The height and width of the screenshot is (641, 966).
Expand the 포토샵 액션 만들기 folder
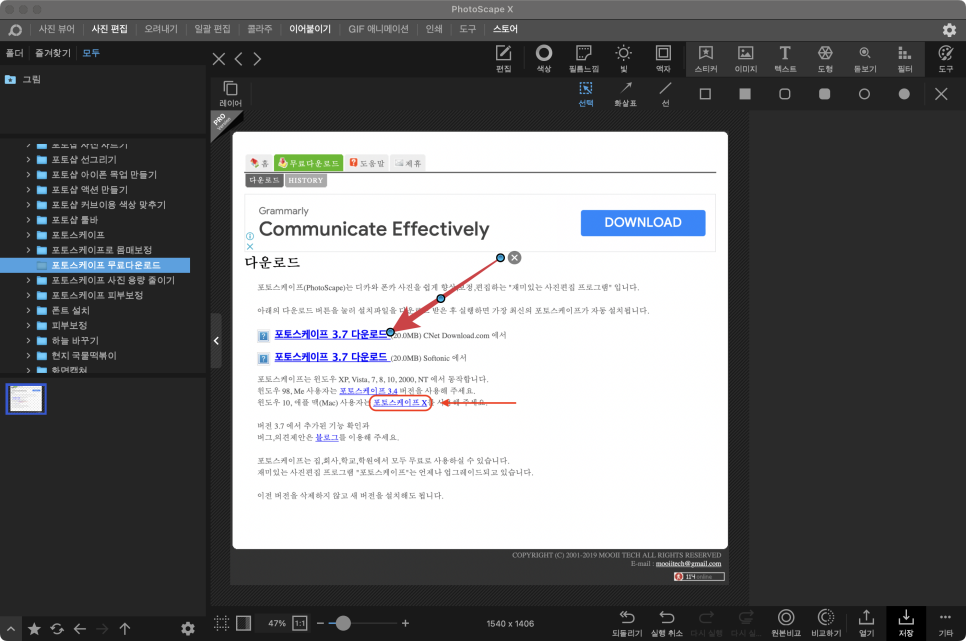point(28,189)
